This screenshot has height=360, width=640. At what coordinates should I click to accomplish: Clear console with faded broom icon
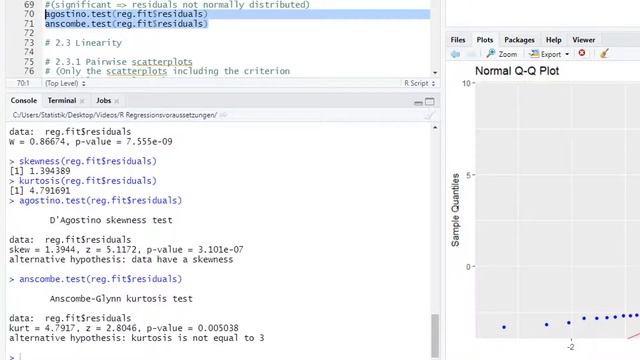coord(429,116)
